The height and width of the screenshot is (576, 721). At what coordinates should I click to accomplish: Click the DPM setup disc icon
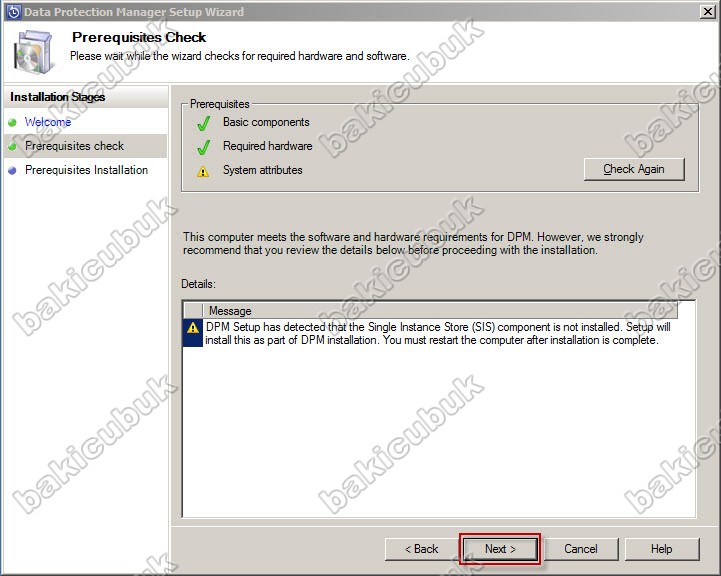pos(32,51)
